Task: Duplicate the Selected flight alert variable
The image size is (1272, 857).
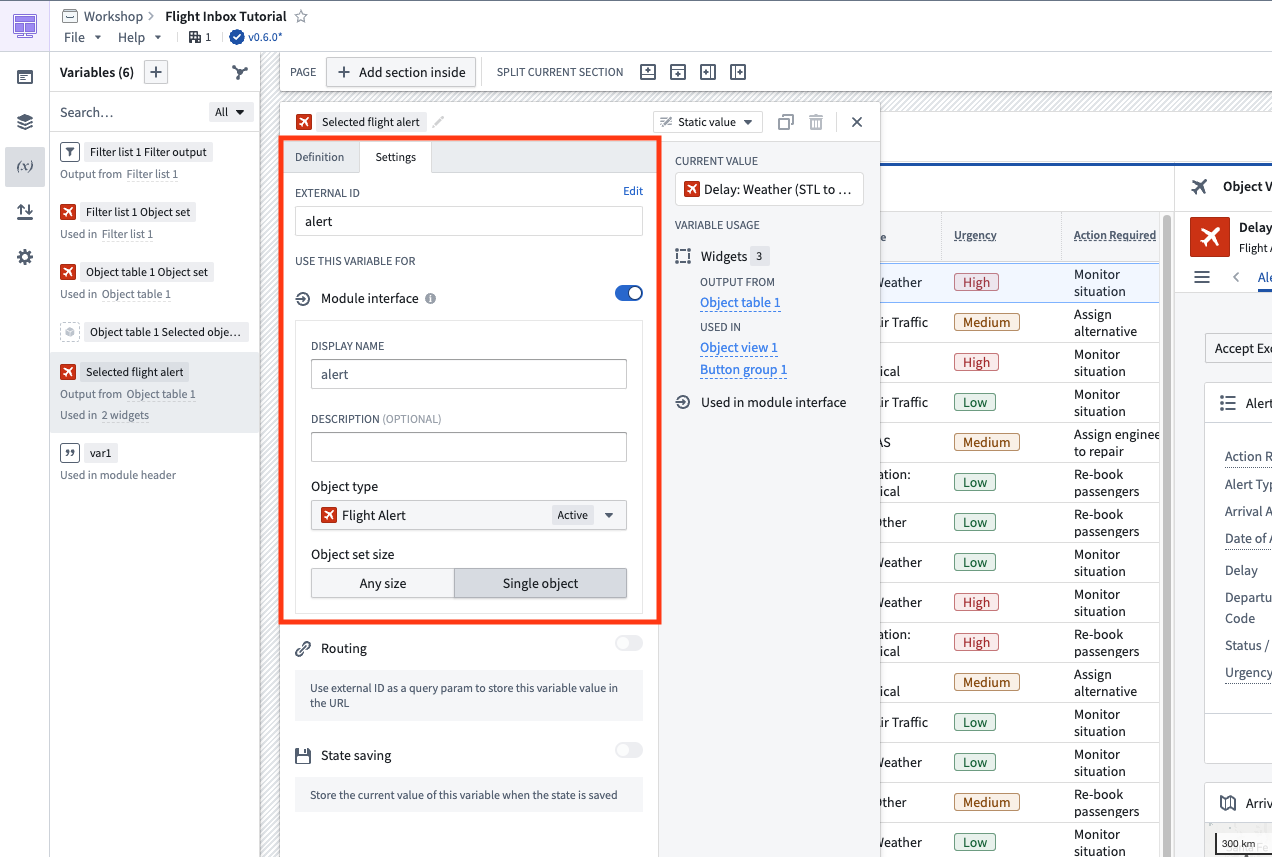Action: click(786, 122)
